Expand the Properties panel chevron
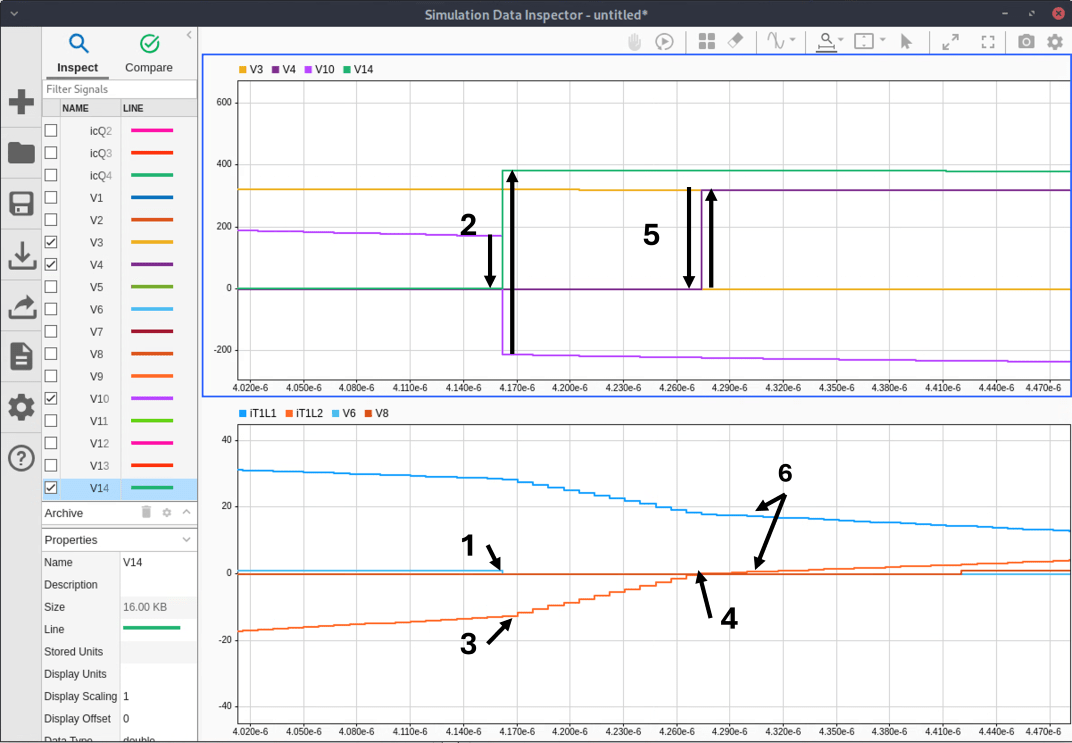 [x=185, y=540]
